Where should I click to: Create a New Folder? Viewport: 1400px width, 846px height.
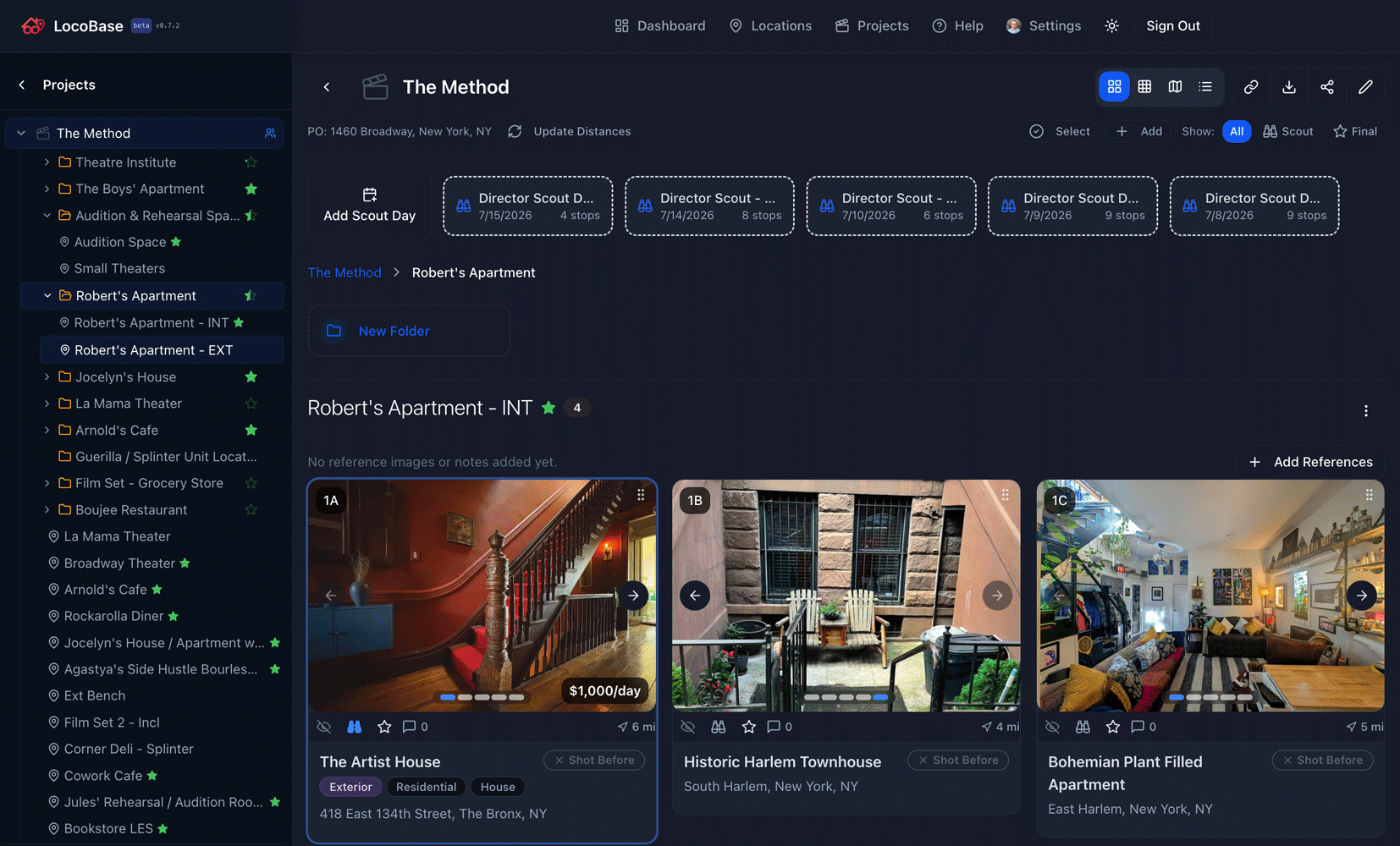coord(409,331)
